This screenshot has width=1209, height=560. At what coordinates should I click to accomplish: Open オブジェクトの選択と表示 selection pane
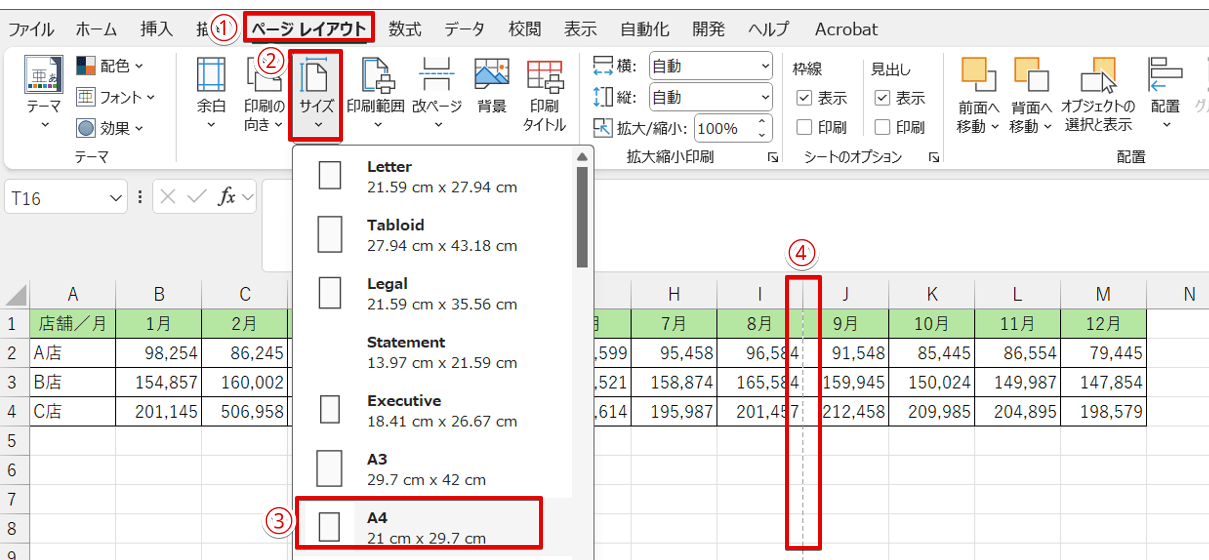[x=1098, y=96]
